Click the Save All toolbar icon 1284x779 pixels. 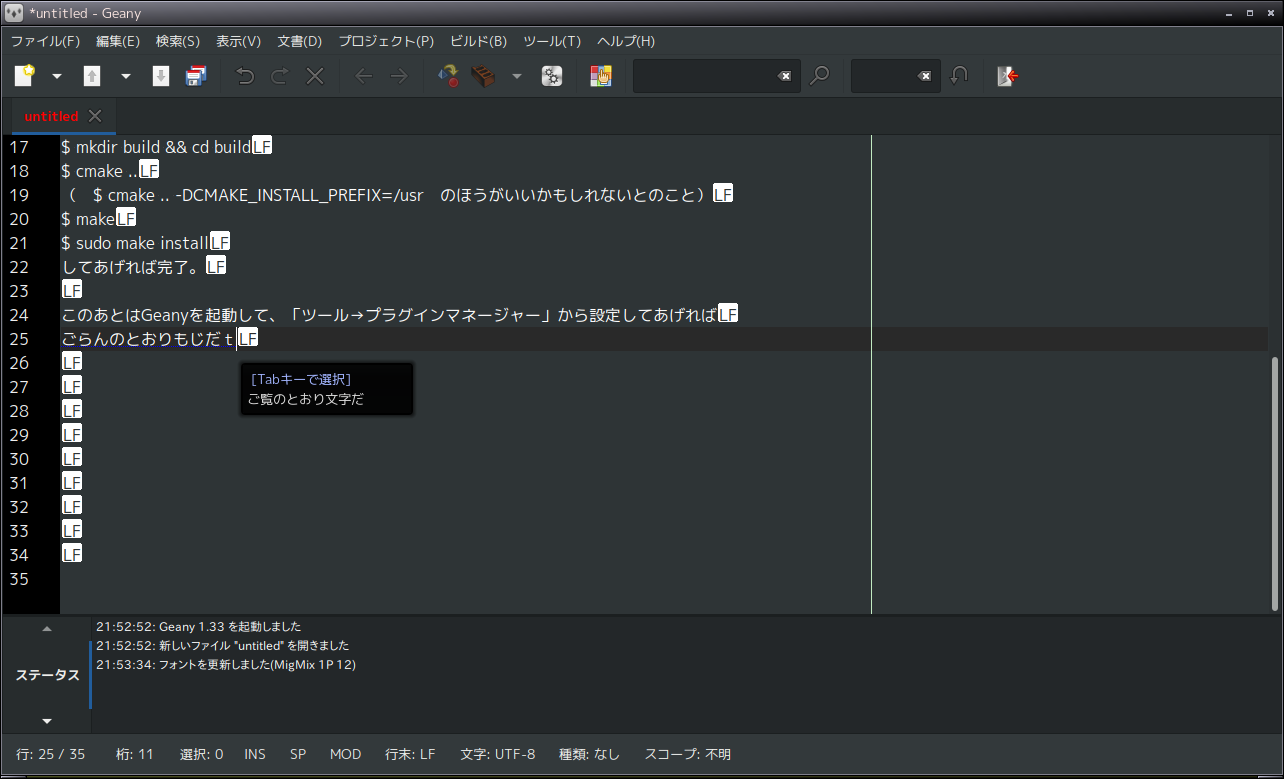coord(196,76)
